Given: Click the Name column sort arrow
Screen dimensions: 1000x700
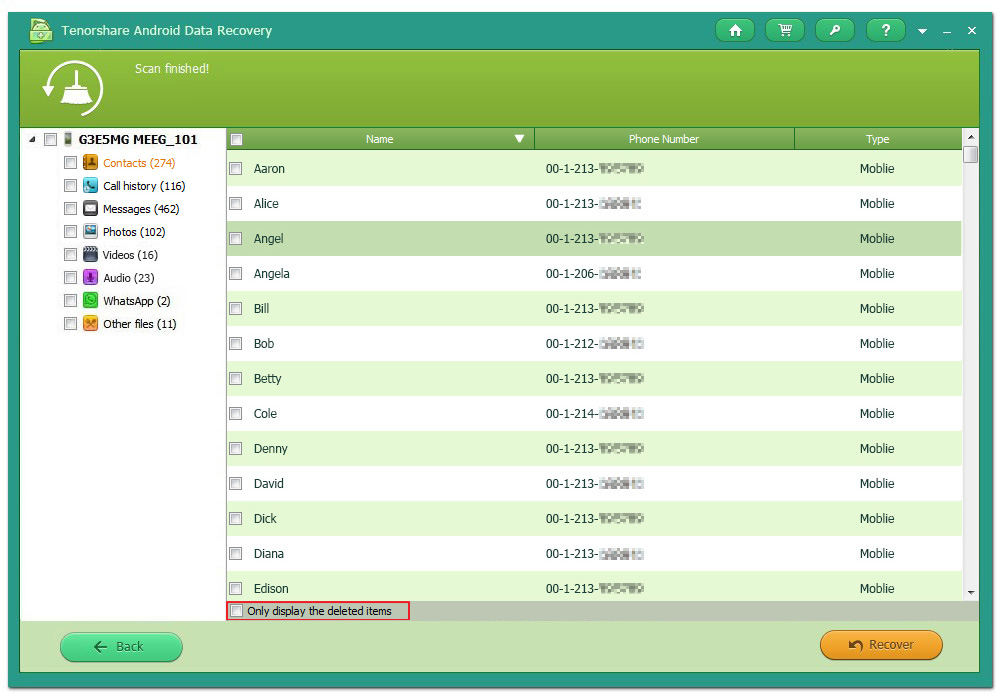Looking at the screenshot, I should point(519,139).
